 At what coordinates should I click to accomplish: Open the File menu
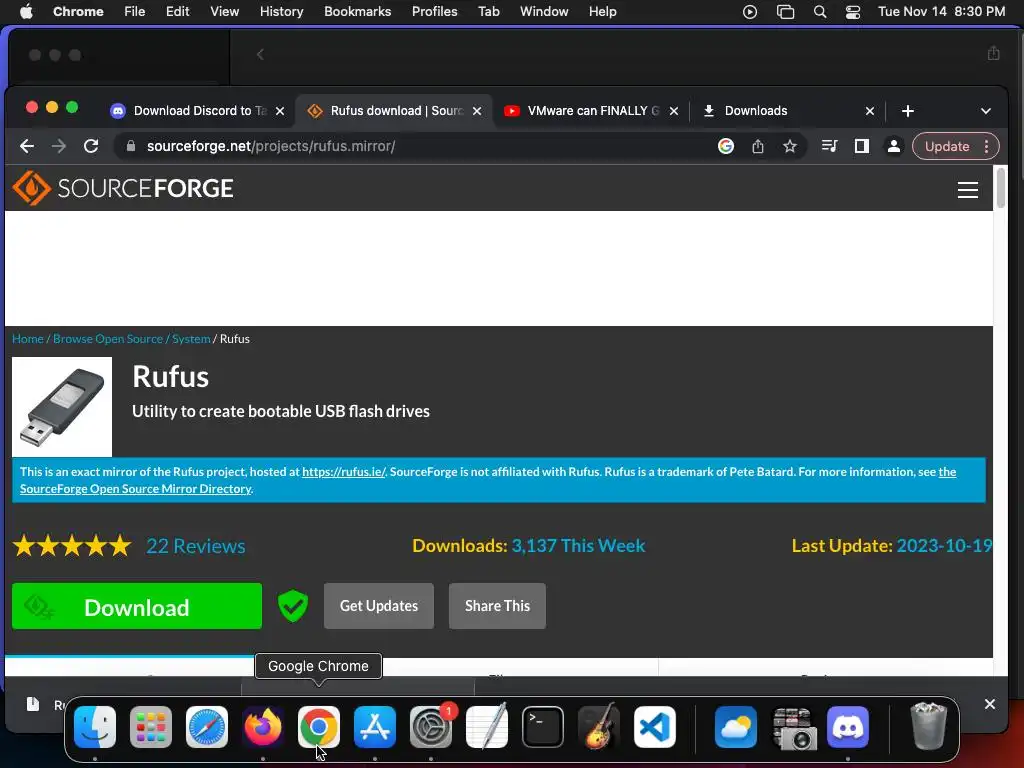135,12
